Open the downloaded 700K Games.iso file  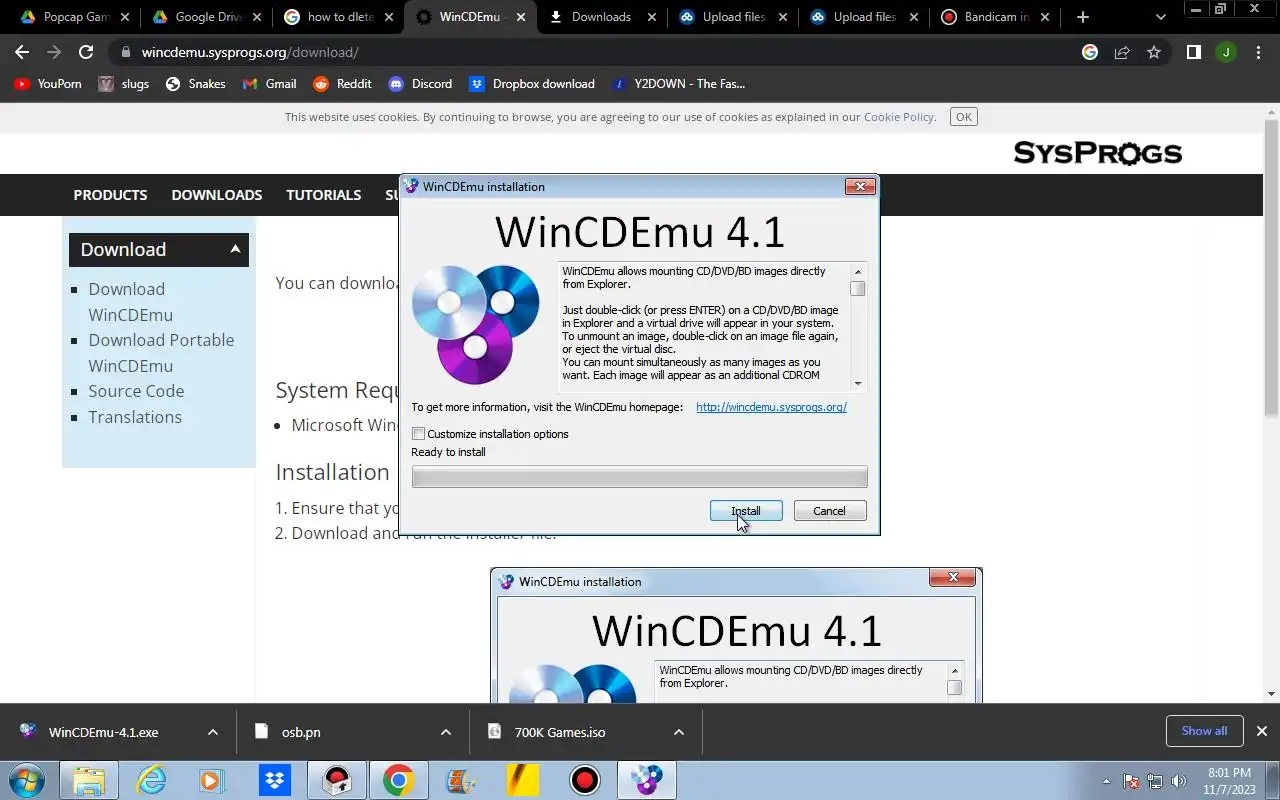[x=560, y=732]
